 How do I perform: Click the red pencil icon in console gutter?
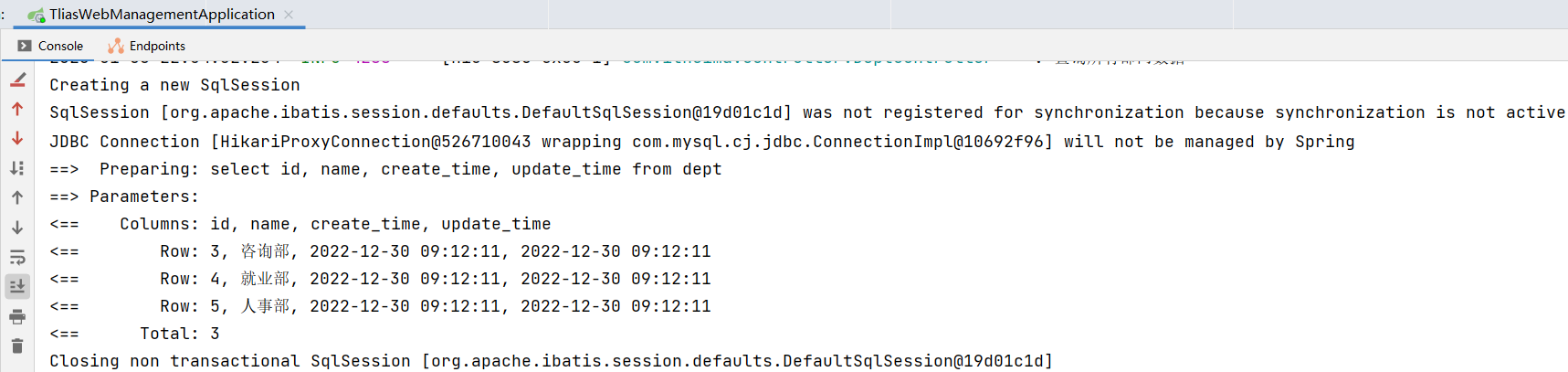click(17, 80)
